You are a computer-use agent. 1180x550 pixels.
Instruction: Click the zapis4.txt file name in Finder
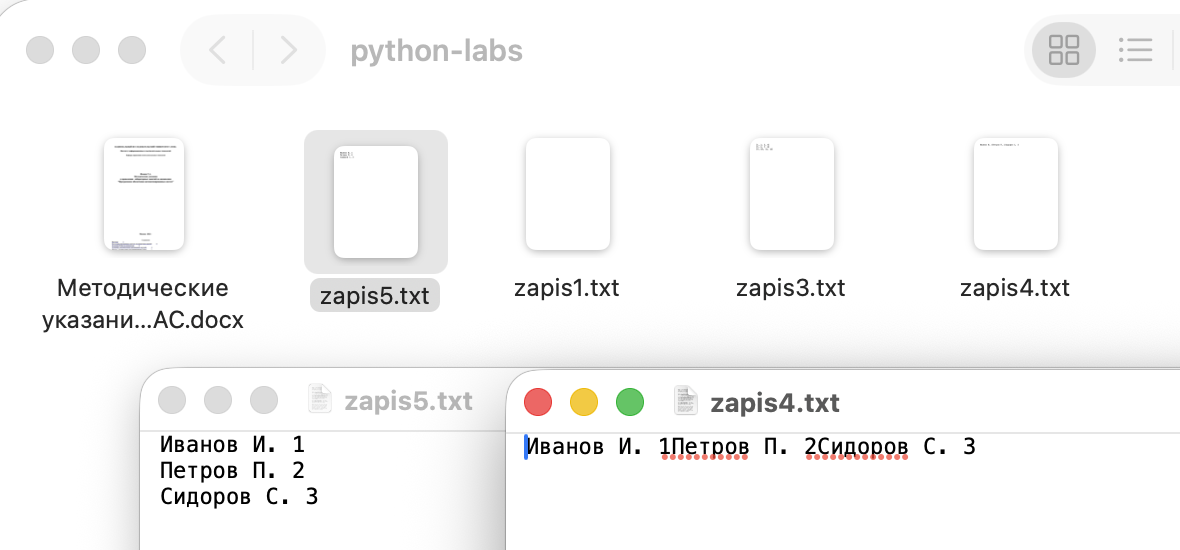tap(1015, 288)
